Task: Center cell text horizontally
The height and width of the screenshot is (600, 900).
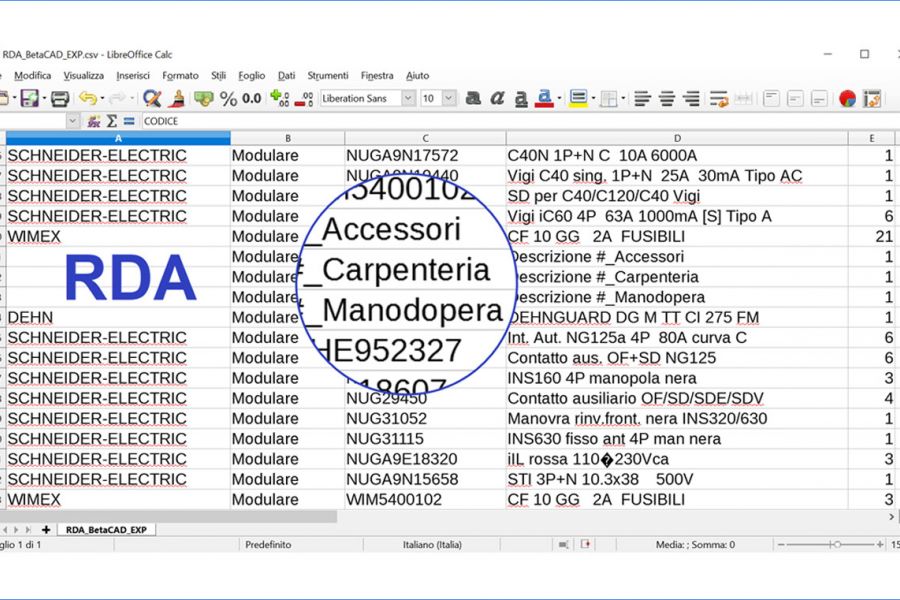Action: [x=667, y=99]
